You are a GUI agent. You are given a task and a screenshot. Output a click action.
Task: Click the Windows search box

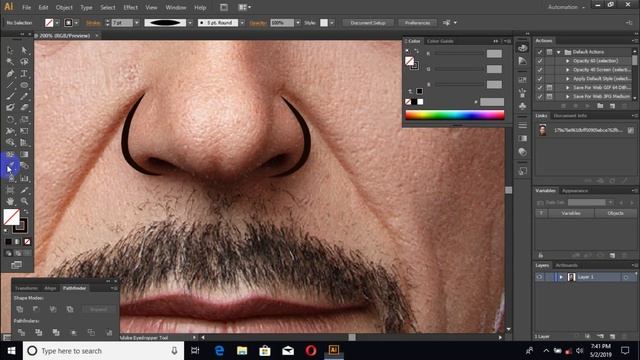tap(104, 351)
